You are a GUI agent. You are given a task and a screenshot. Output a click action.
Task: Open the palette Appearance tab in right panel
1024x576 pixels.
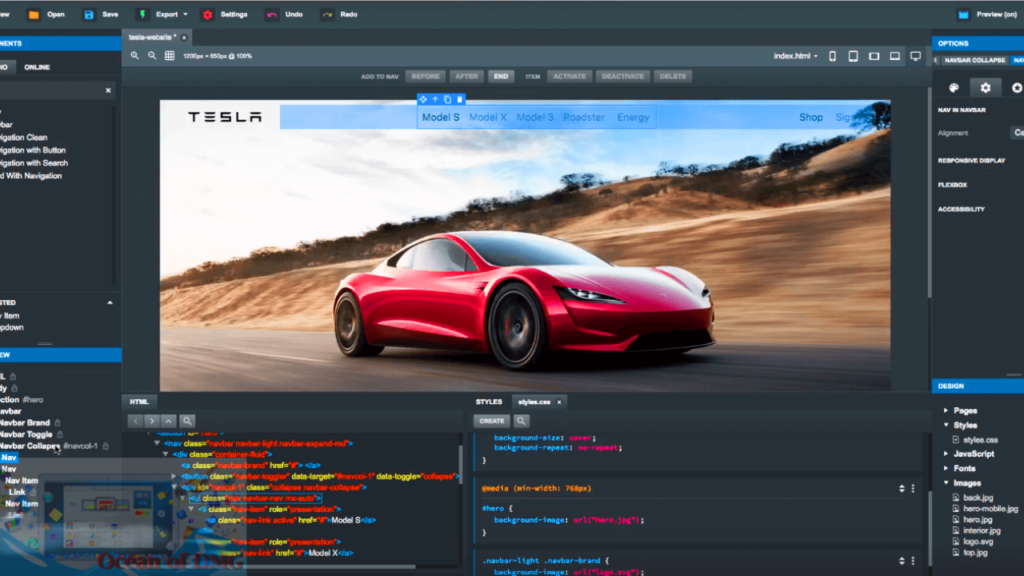(953, 88)
